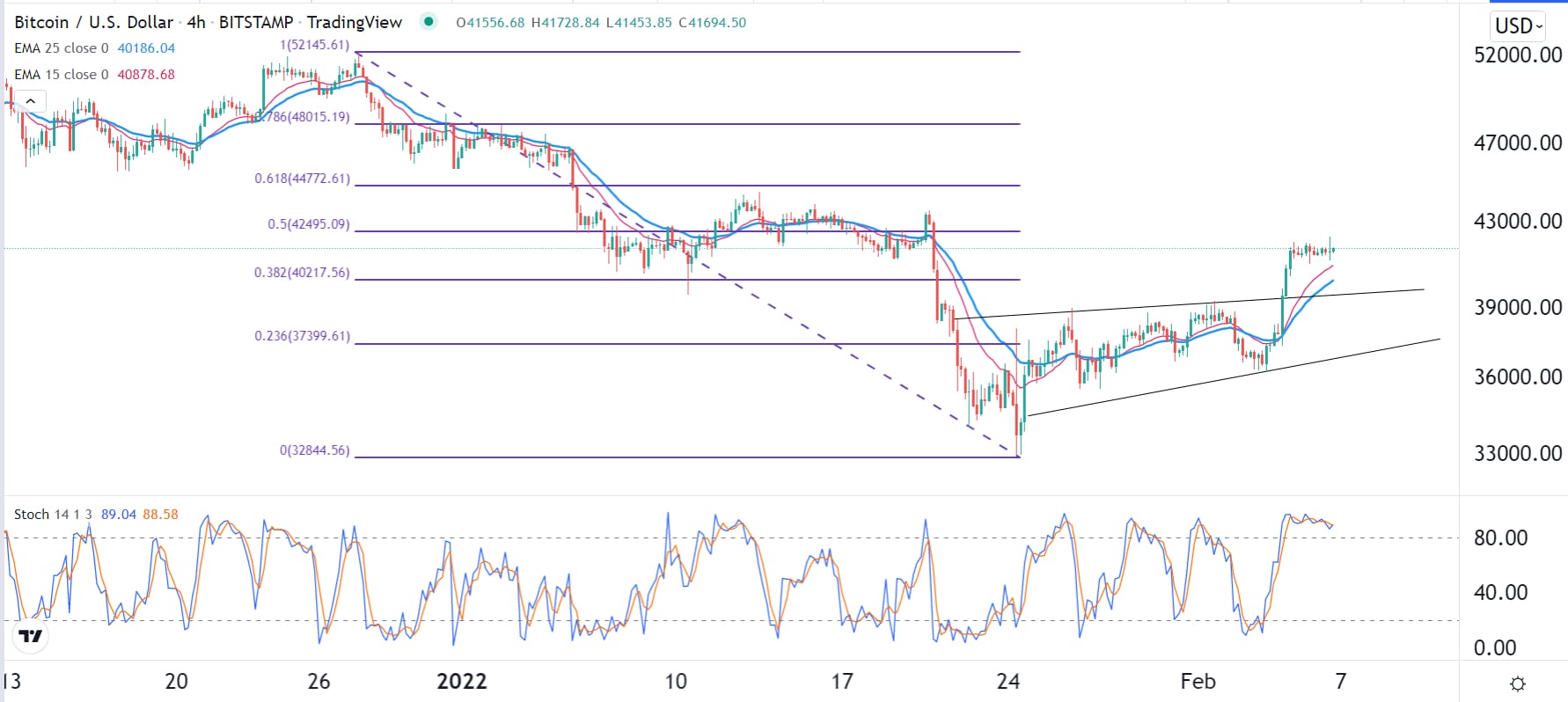1568x702 pixels.
Task: Select the Stoch 14 1 3 indicator legend
Action: tap(53, 515)
